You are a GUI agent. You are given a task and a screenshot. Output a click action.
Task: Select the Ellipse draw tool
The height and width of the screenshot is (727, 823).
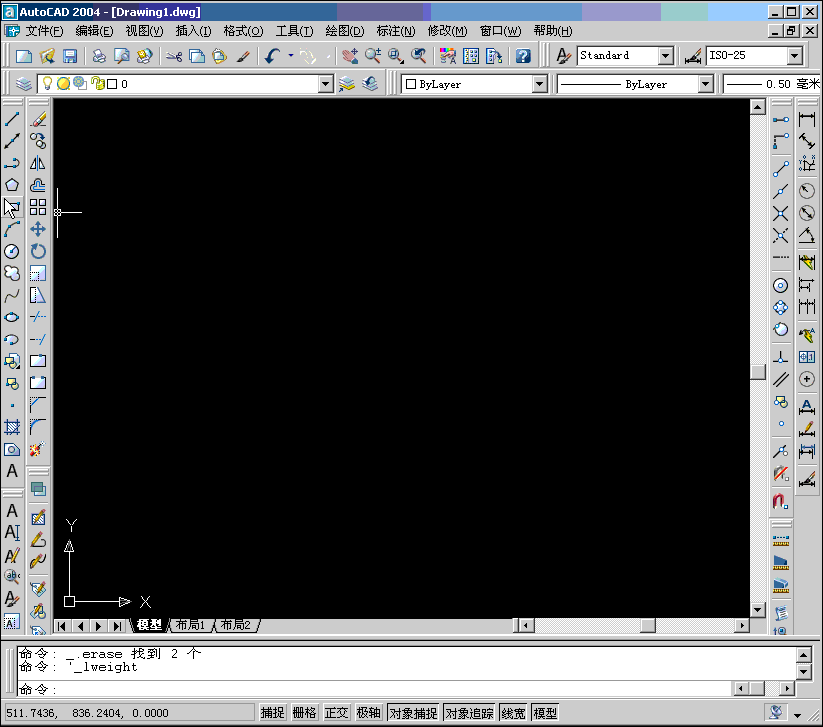point(12,317)
